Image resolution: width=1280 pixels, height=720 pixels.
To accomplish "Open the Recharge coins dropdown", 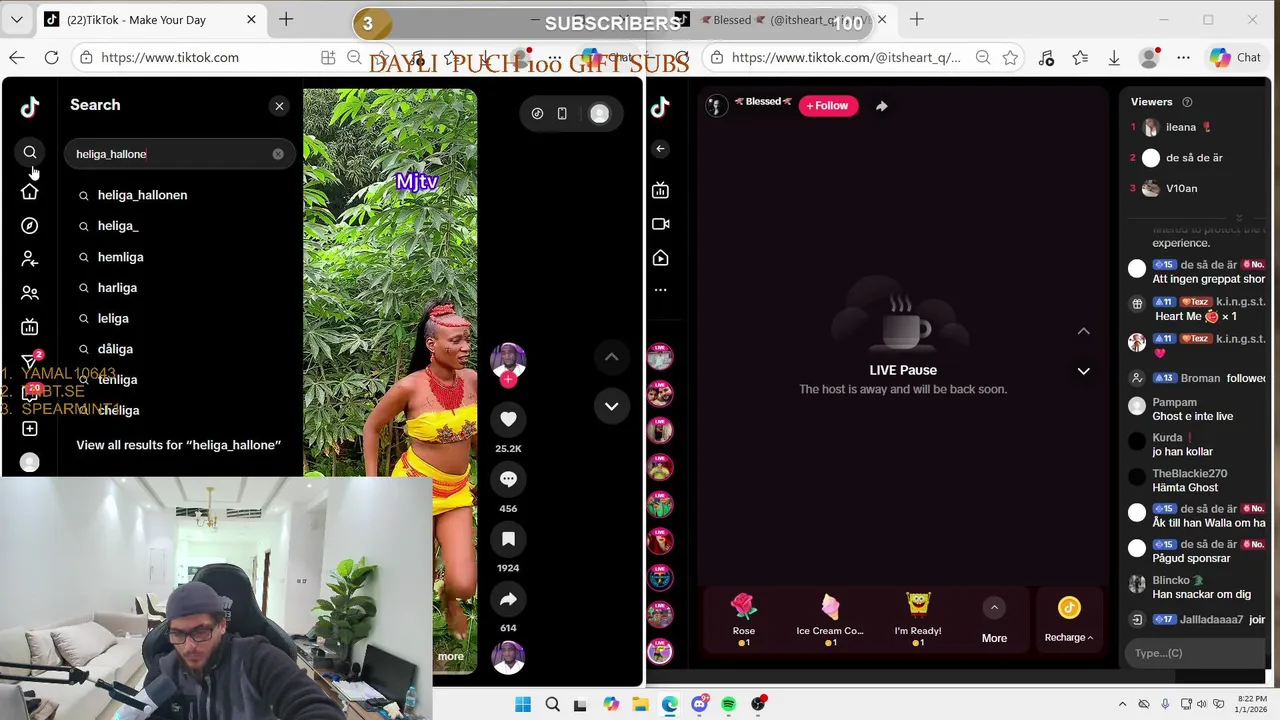I will pos(1069,621).
